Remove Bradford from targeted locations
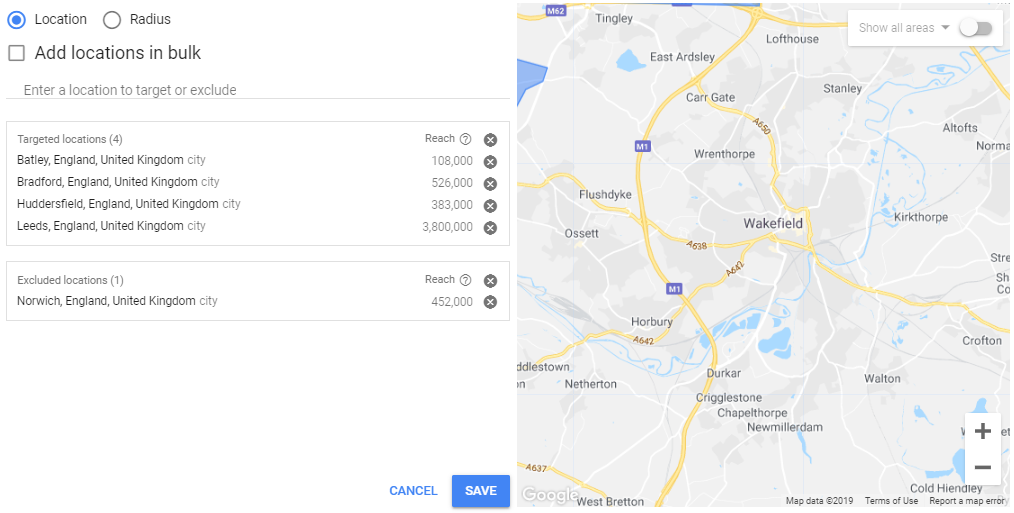Image resolution: width=1014 pixels, height=513 pixels. (490, 184)
